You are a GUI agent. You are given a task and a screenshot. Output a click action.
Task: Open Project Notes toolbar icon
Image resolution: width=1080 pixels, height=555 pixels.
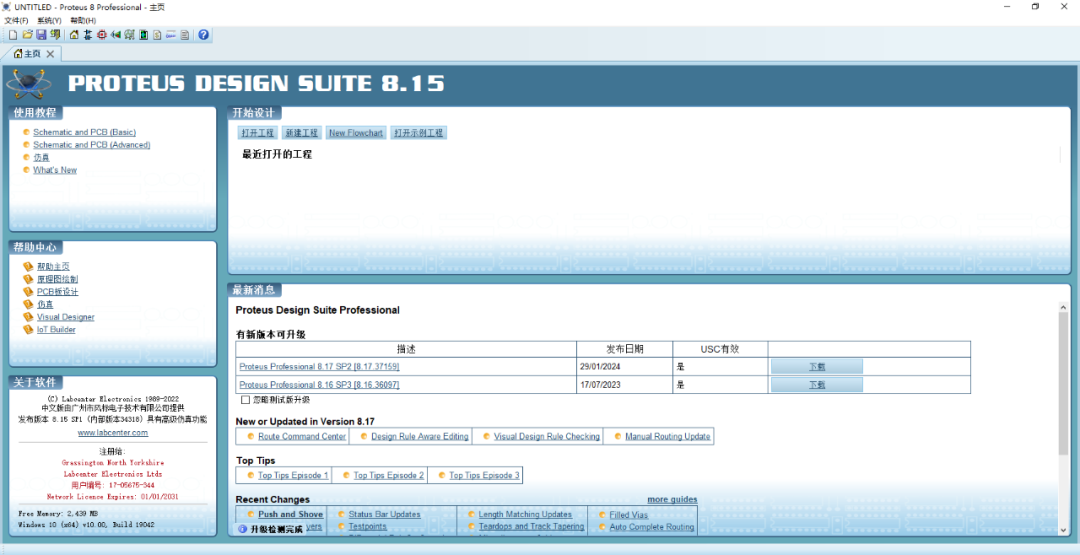185,34
